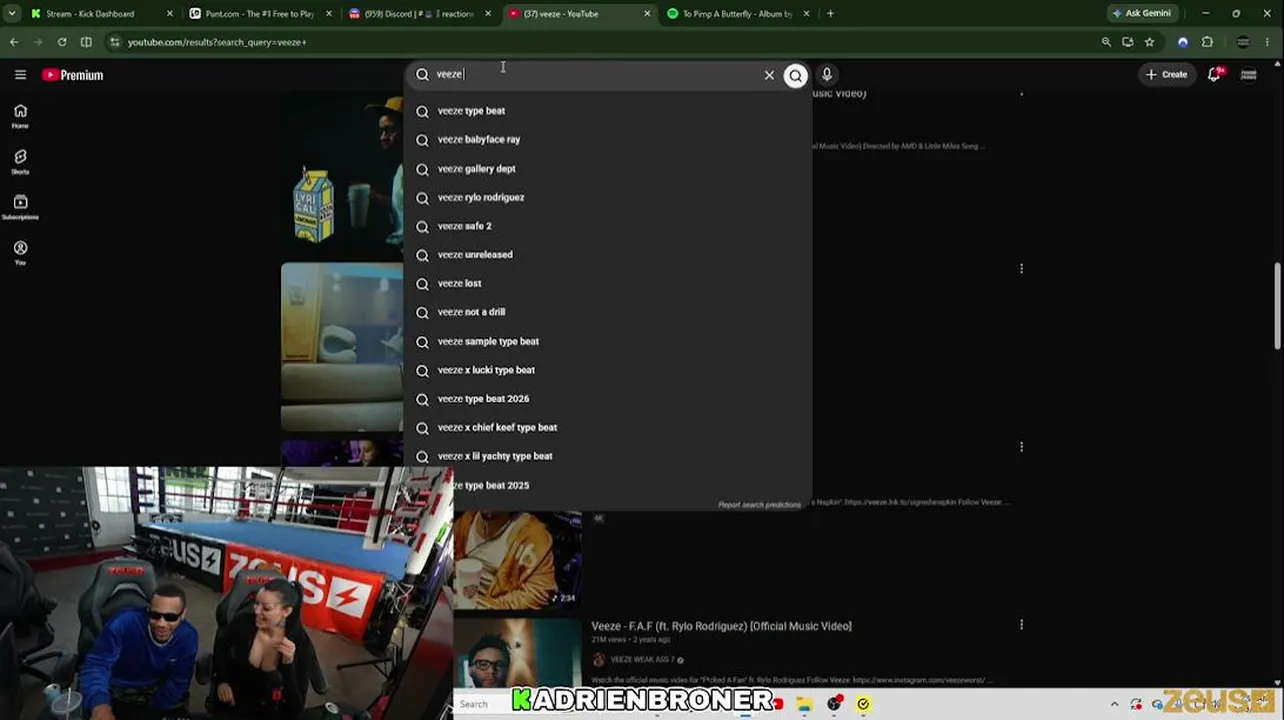Open File Explorer from the taskbar

[804, 704]
